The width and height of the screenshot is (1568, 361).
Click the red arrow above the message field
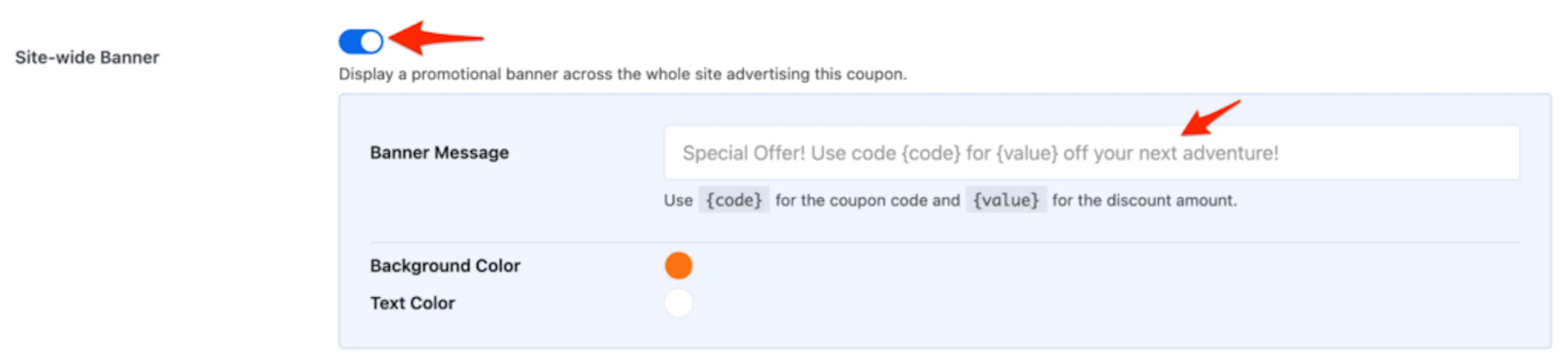1210,119
